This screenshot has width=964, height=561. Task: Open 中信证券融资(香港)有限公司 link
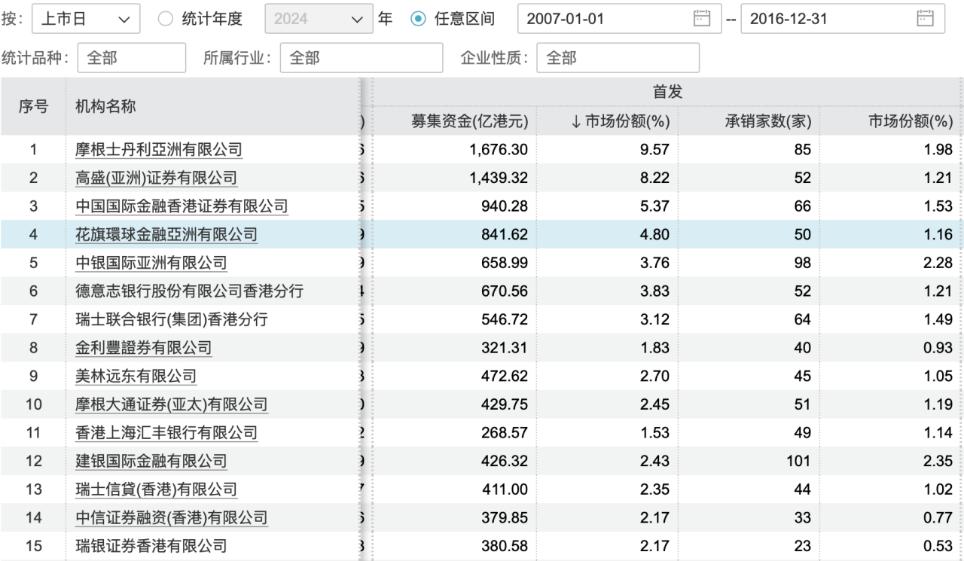(172, 517)
